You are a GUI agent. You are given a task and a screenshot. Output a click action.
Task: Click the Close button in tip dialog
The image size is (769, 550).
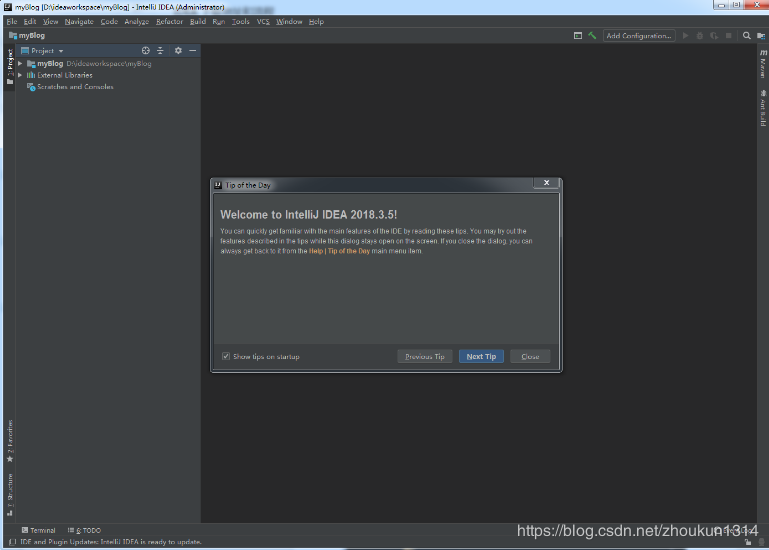pyautogui.click(x=530, y=357)
